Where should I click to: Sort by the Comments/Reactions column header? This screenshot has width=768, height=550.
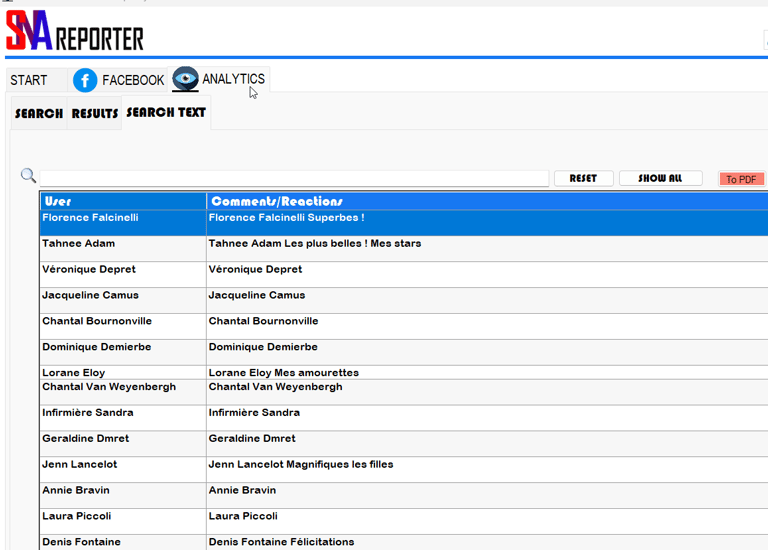point(487,201)
